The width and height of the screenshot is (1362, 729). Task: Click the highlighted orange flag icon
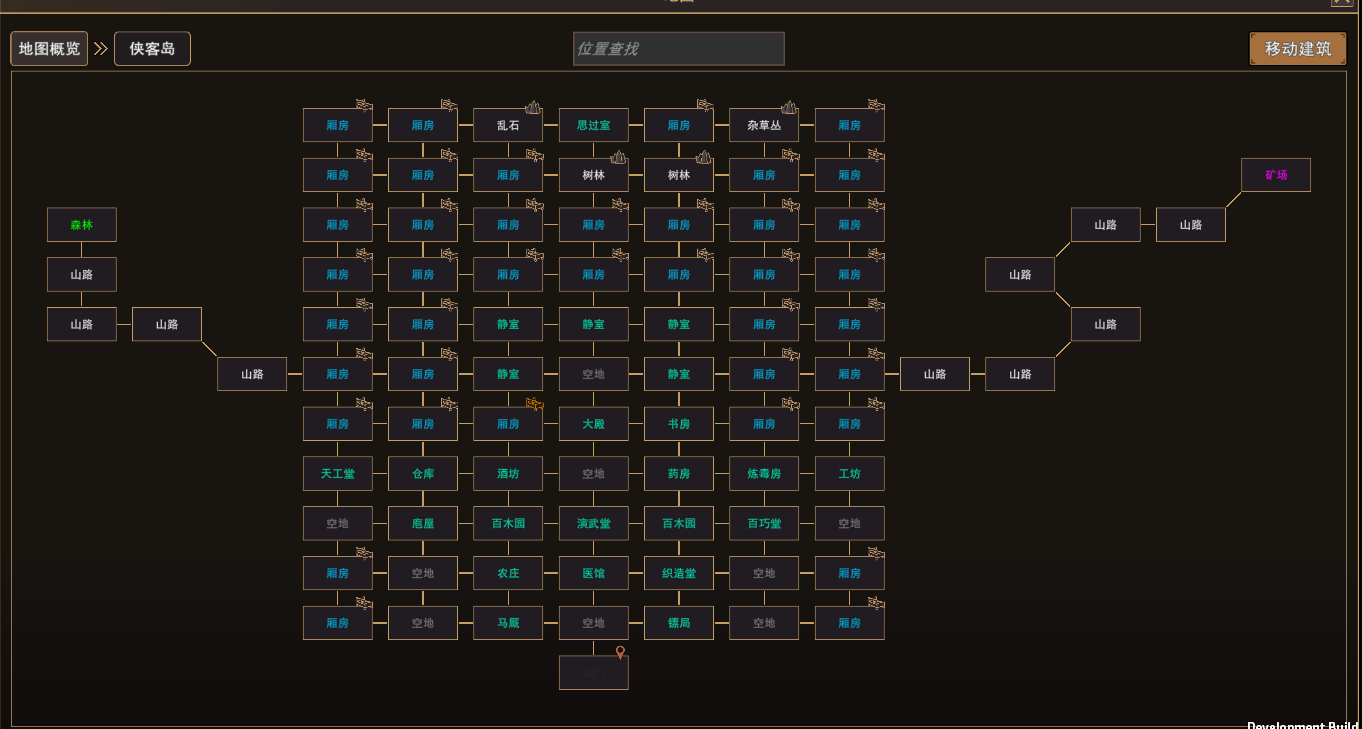tap(534, 404)
